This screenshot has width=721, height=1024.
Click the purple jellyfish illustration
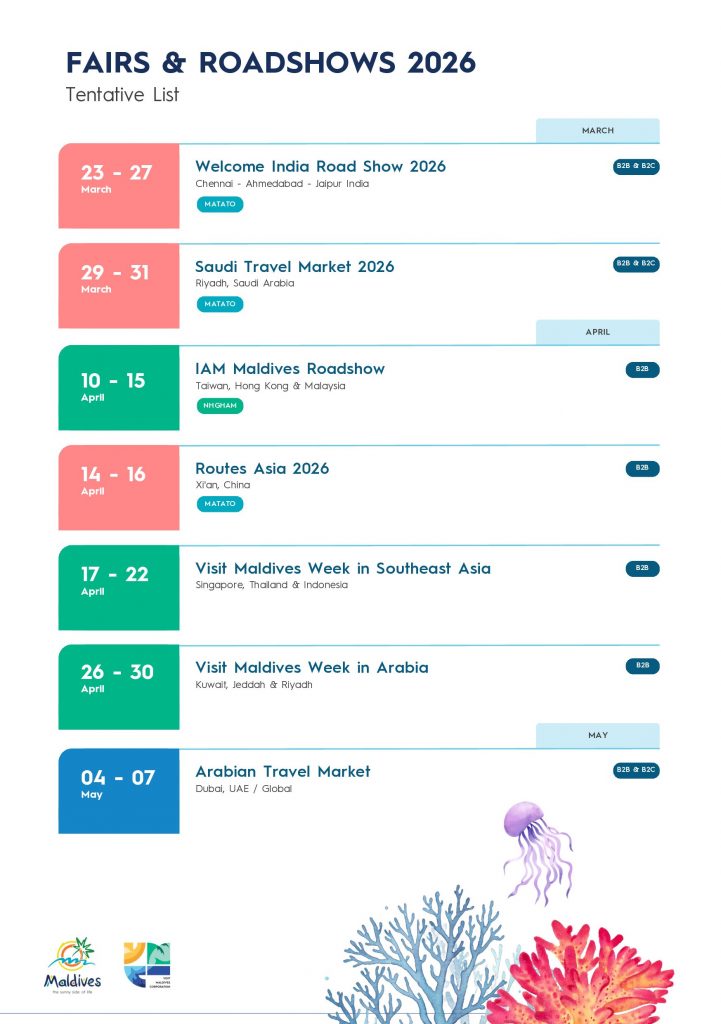(x=538, y=845)
